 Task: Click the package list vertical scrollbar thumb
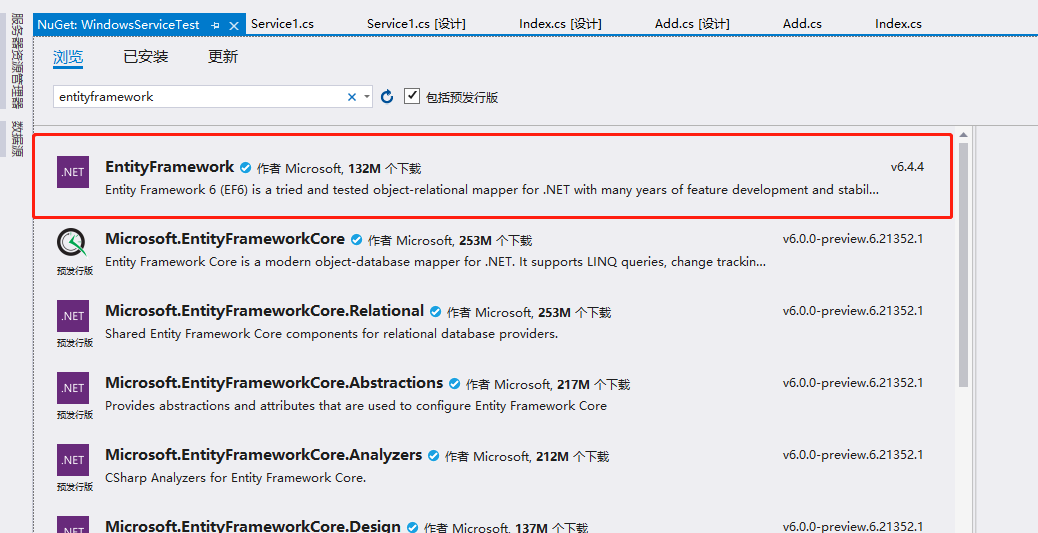[963, 265]
